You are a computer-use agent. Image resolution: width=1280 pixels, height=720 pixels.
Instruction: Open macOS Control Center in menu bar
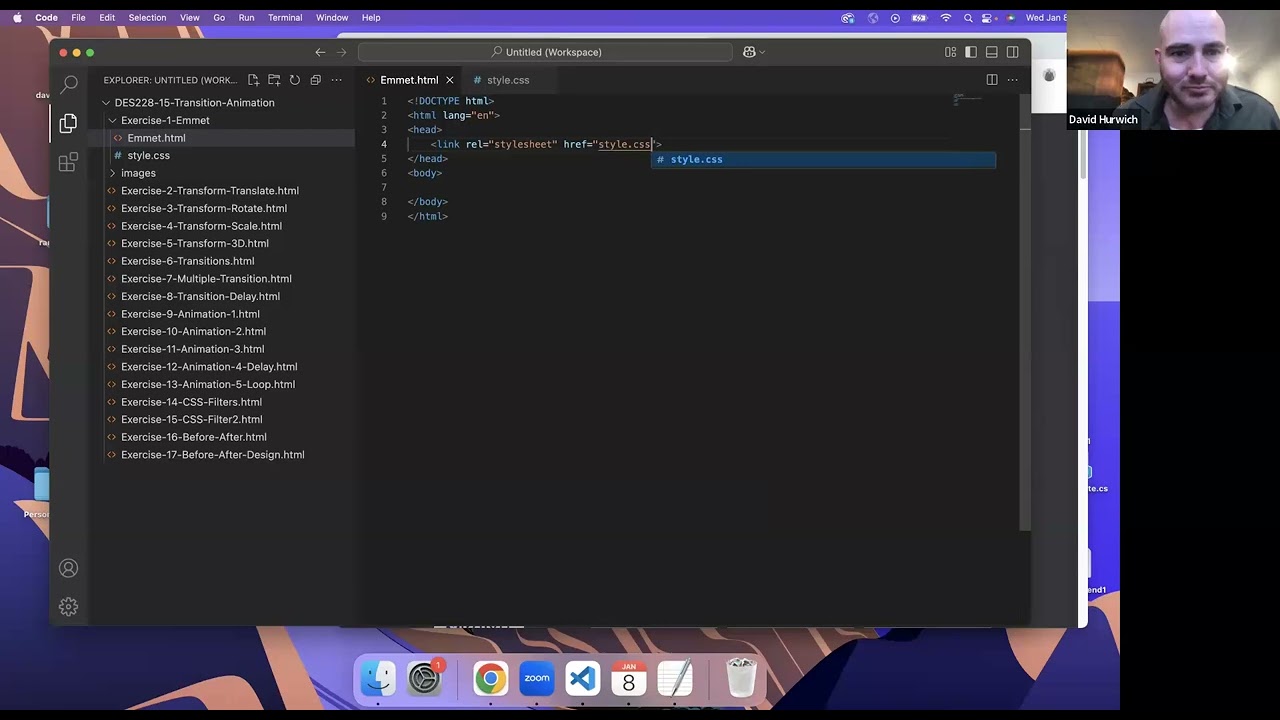tap(989, 18)
